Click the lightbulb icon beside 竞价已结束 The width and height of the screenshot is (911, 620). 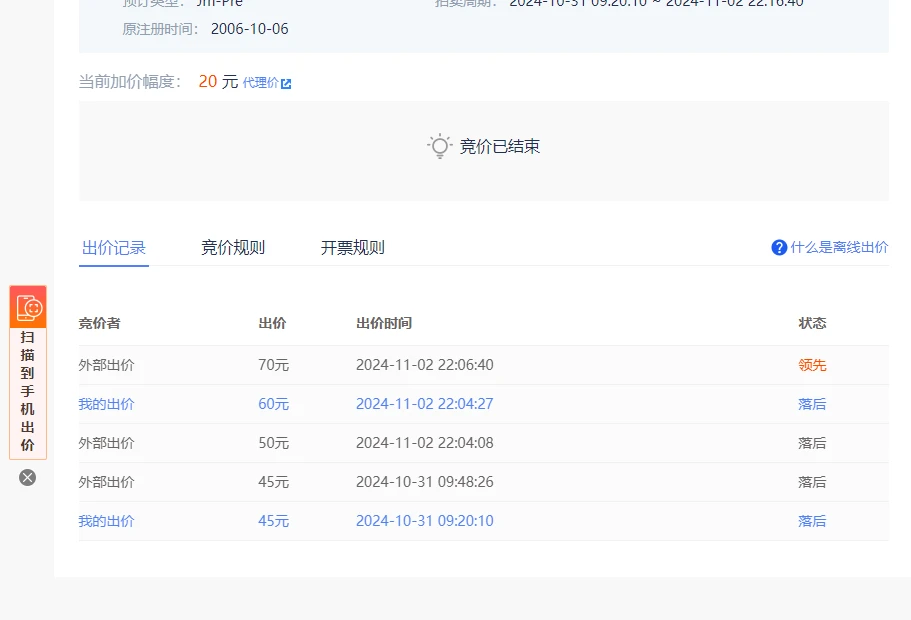tap(440, 146)
